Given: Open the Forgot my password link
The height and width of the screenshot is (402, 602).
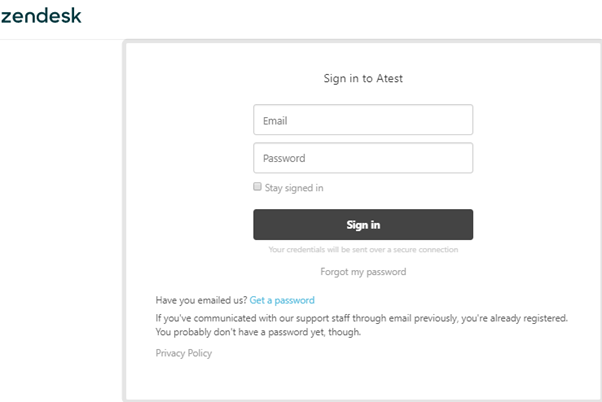Looking at the screenshot, I should 363,272.
